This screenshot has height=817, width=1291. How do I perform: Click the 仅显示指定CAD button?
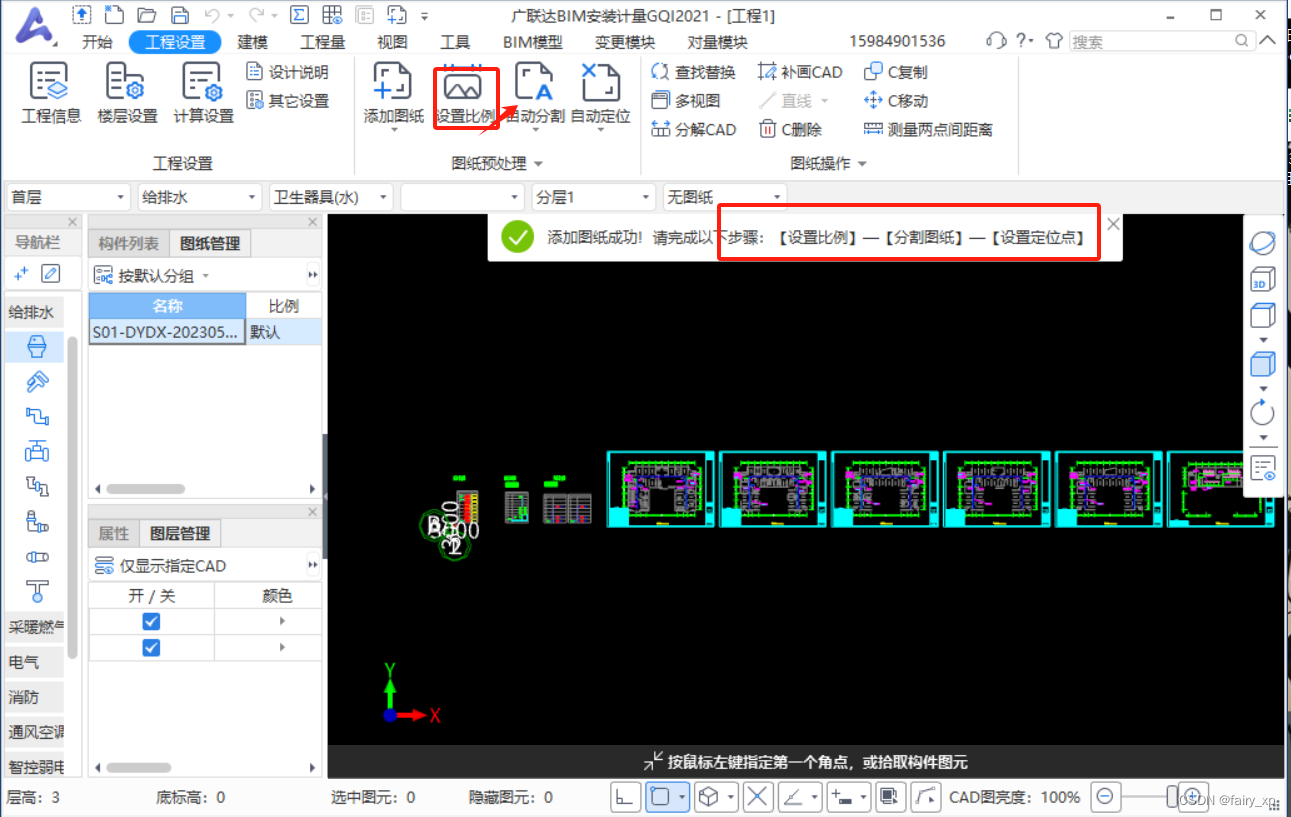160,566
